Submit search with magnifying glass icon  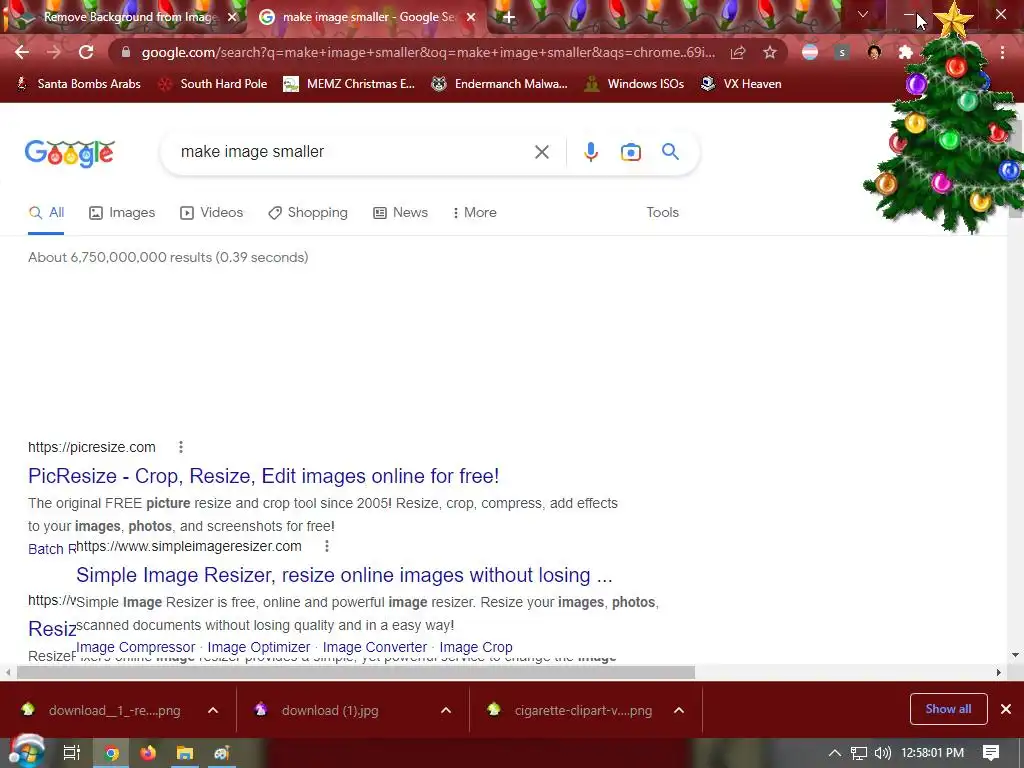(x=670, y=152)
